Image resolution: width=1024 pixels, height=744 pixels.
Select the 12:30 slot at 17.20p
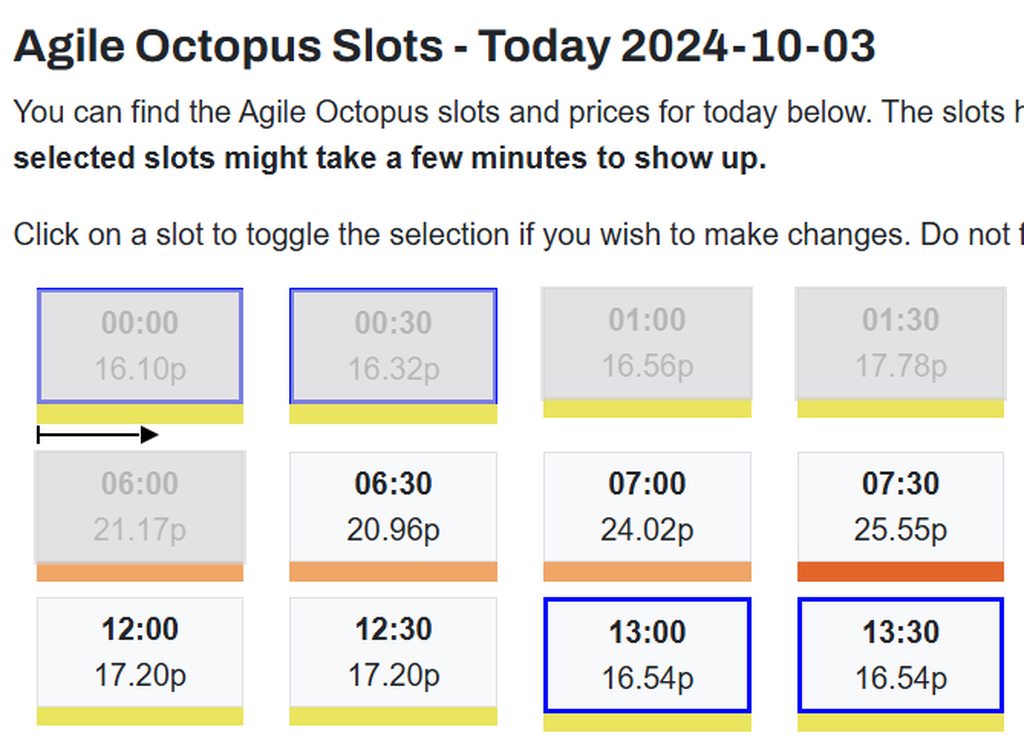pyautogui.click(x=393, y=652)
